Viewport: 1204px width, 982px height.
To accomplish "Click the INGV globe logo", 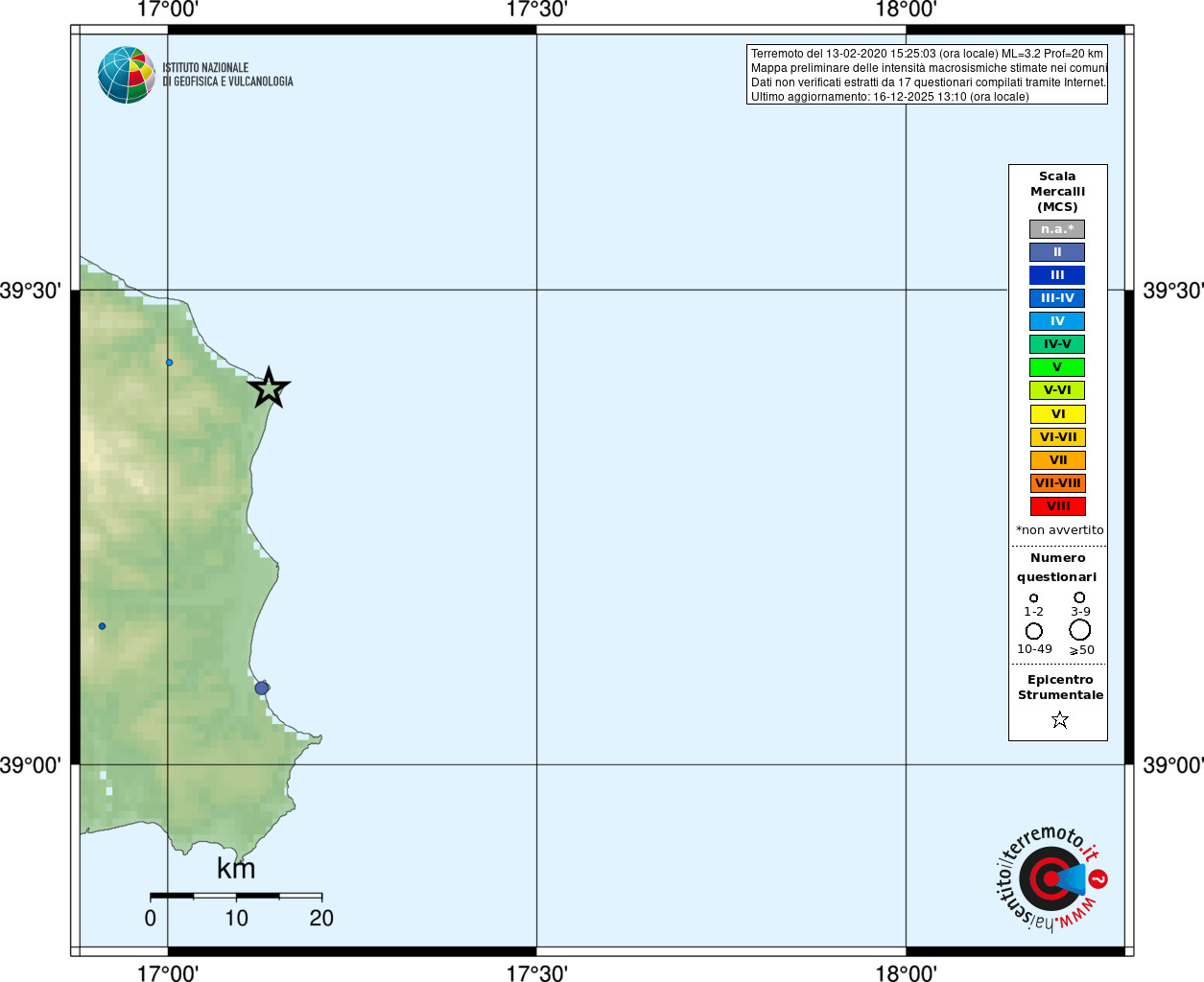I will point(127,75).
